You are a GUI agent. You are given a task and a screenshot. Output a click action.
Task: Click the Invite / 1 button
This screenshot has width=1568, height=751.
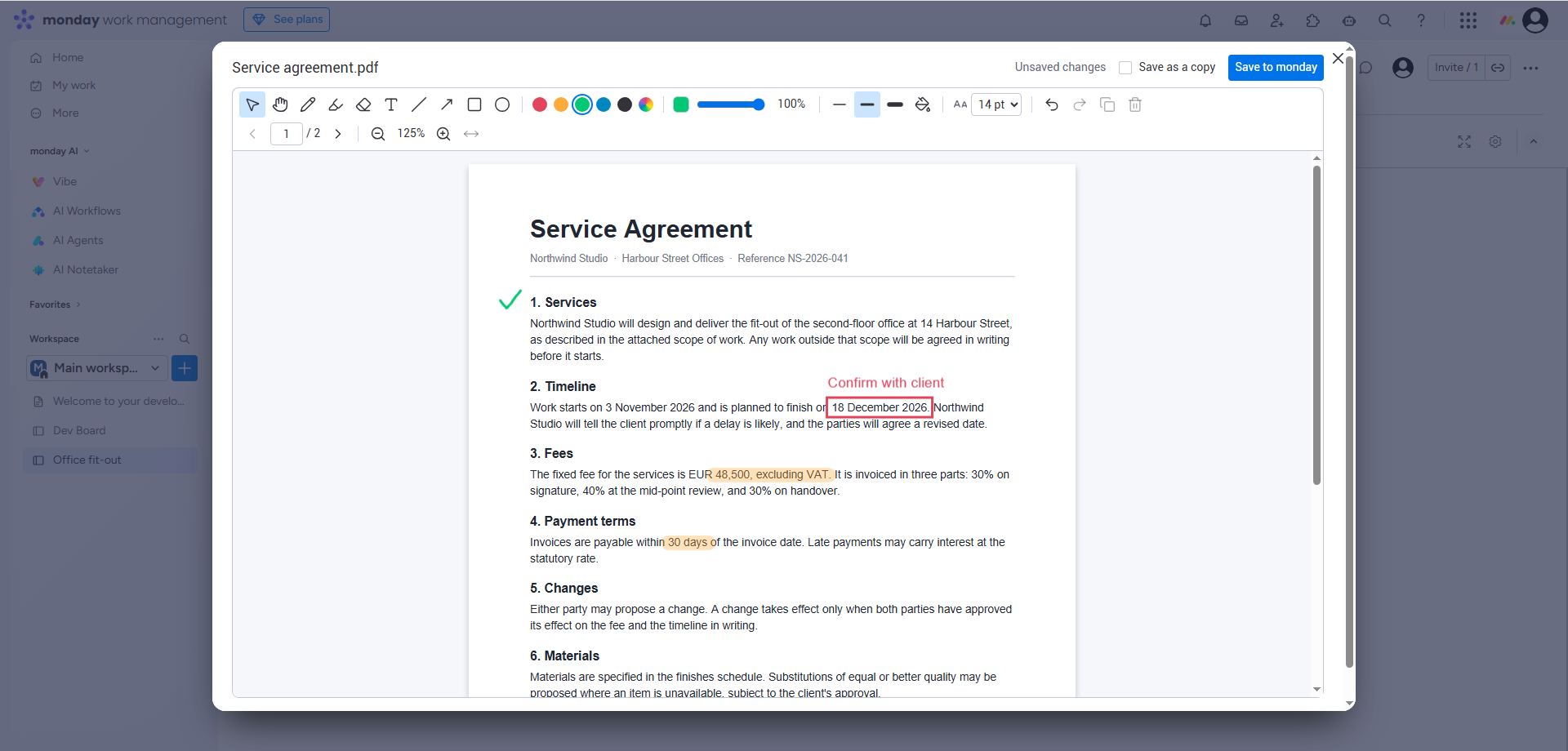point(1456,68)
